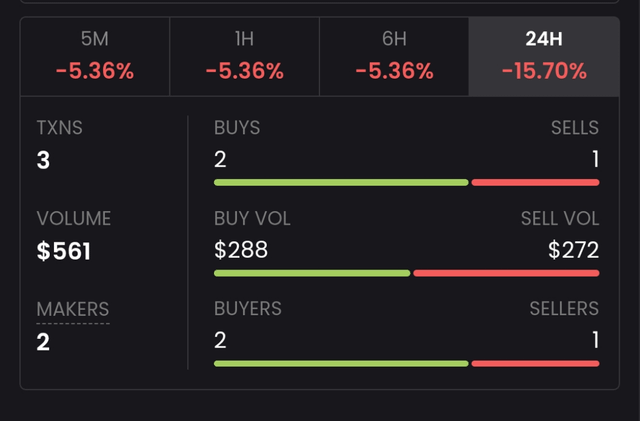Click the $272 sell volume amount
Screen dimensions: 640x421
point(573,250)
